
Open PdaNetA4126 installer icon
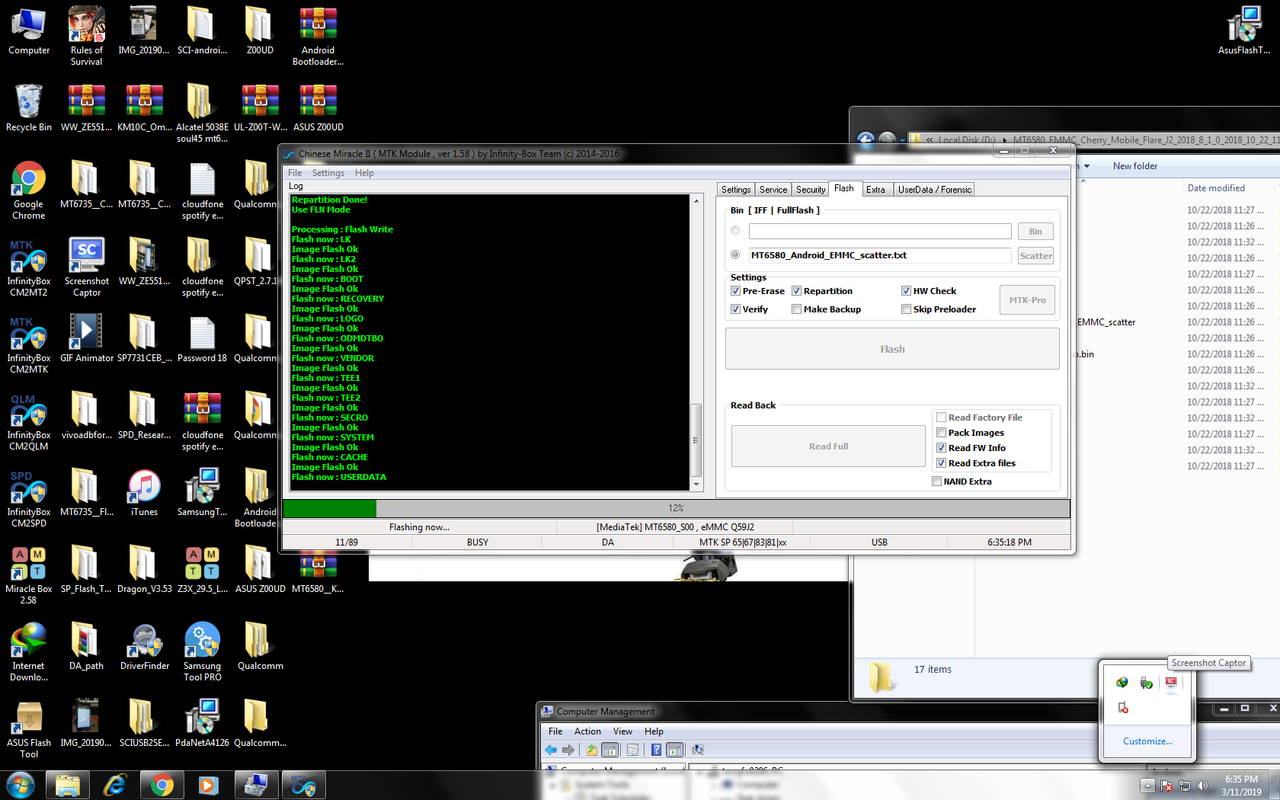[202, 723]
